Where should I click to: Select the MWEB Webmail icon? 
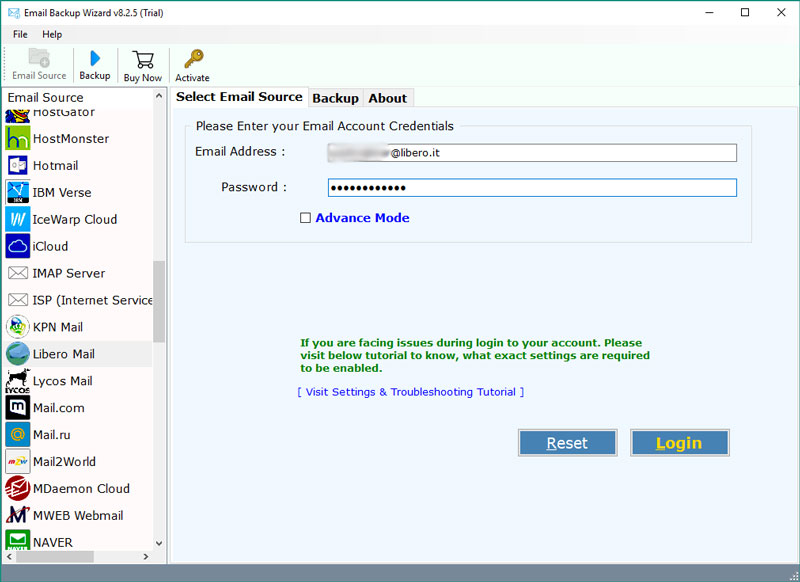tap(18, 515)
